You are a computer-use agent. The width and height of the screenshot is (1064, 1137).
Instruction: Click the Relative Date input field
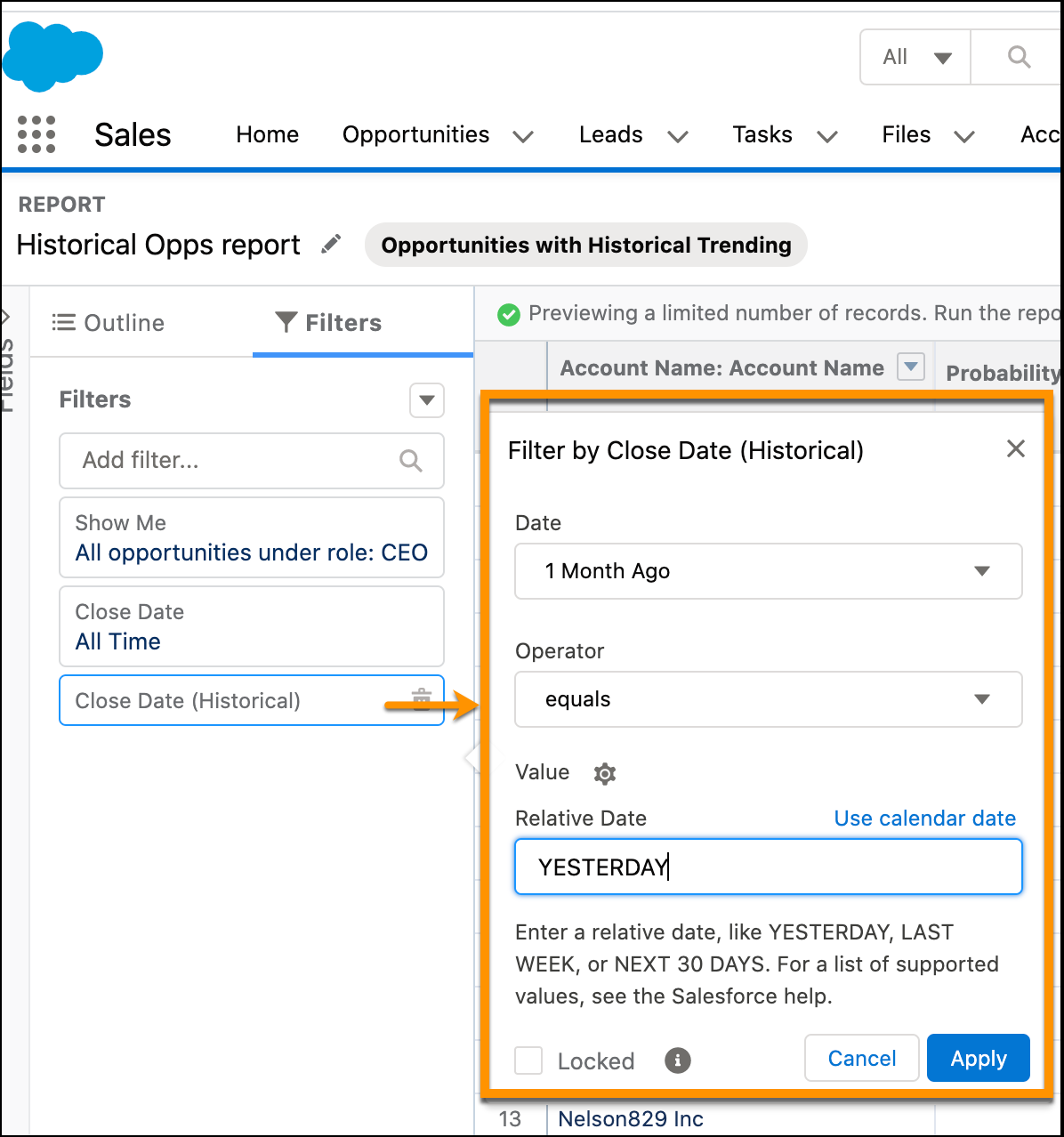click(x=768, y=867)
